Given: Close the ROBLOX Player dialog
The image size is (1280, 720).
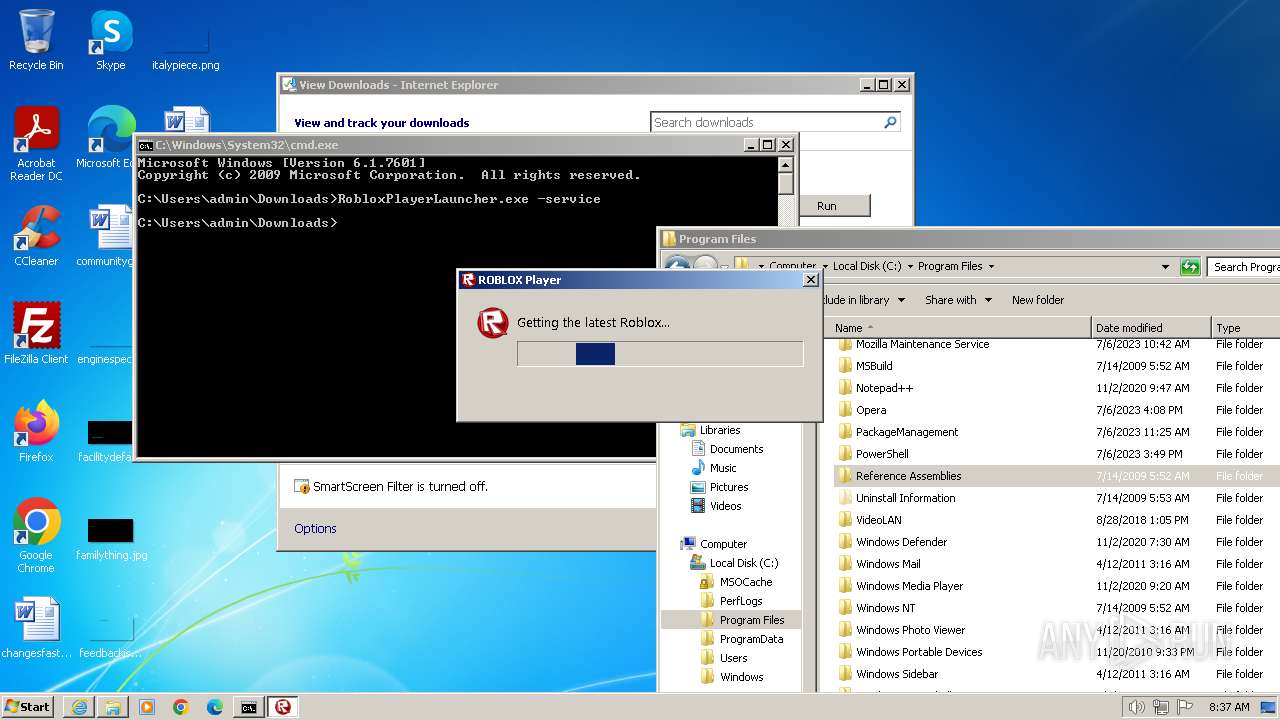Looking at the screenshot, I should click(811, 280).
